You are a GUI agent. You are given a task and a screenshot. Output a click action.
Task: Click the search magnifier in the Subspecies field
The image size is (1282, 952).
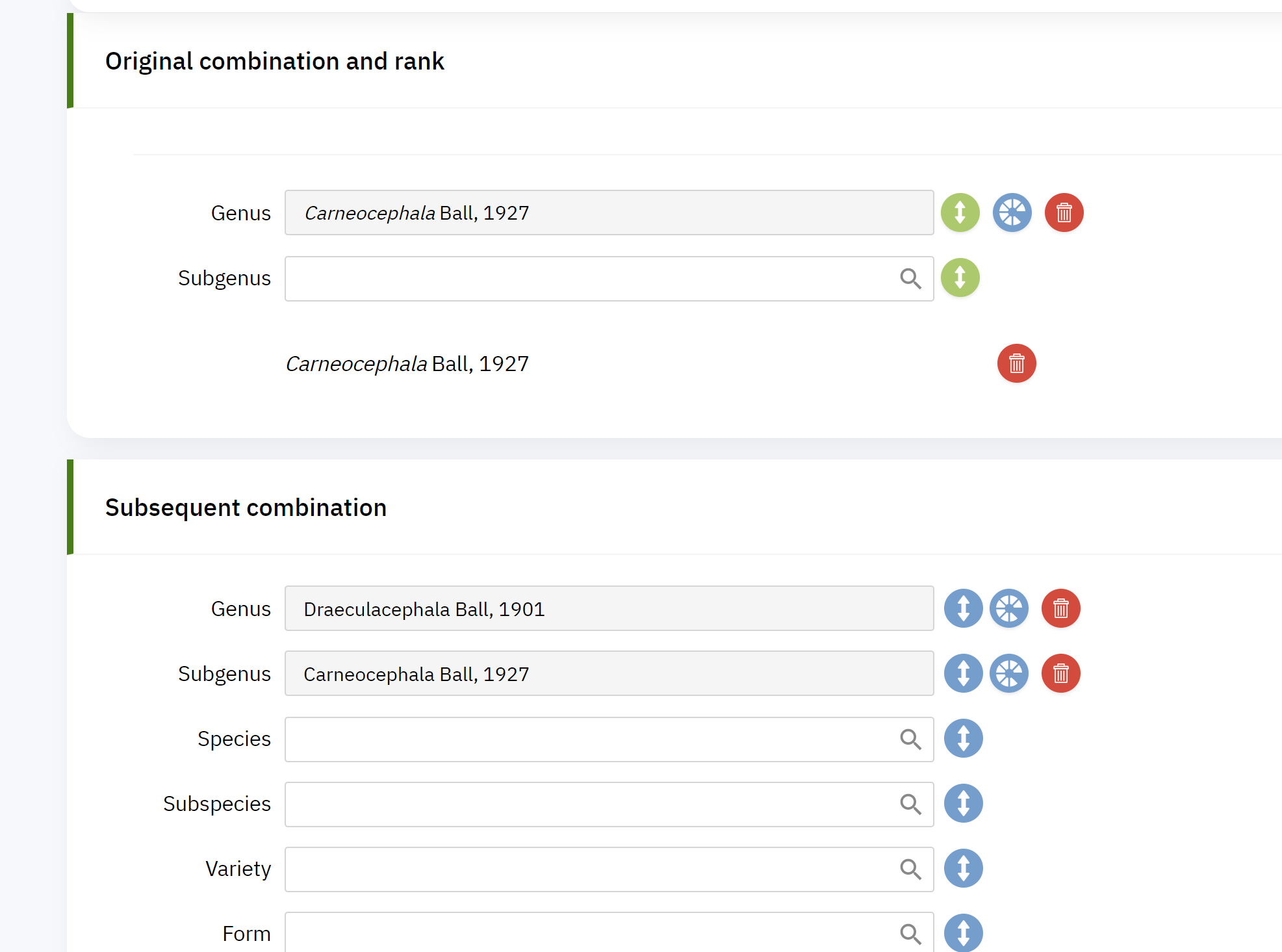[911, 804]
